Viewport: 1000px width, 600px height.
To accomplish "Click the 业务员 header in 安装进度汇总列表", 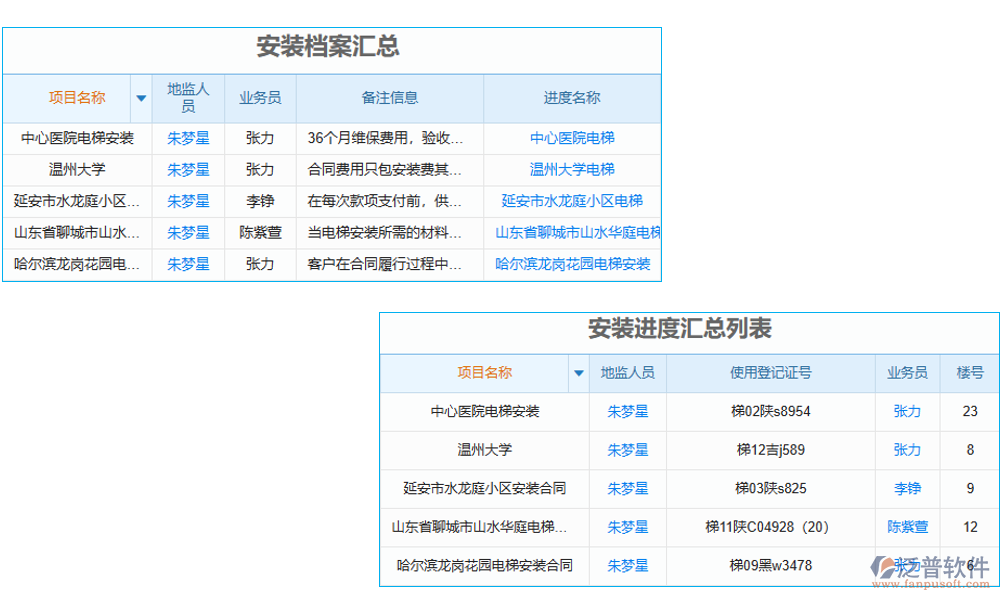I will (x=907, y=373).
